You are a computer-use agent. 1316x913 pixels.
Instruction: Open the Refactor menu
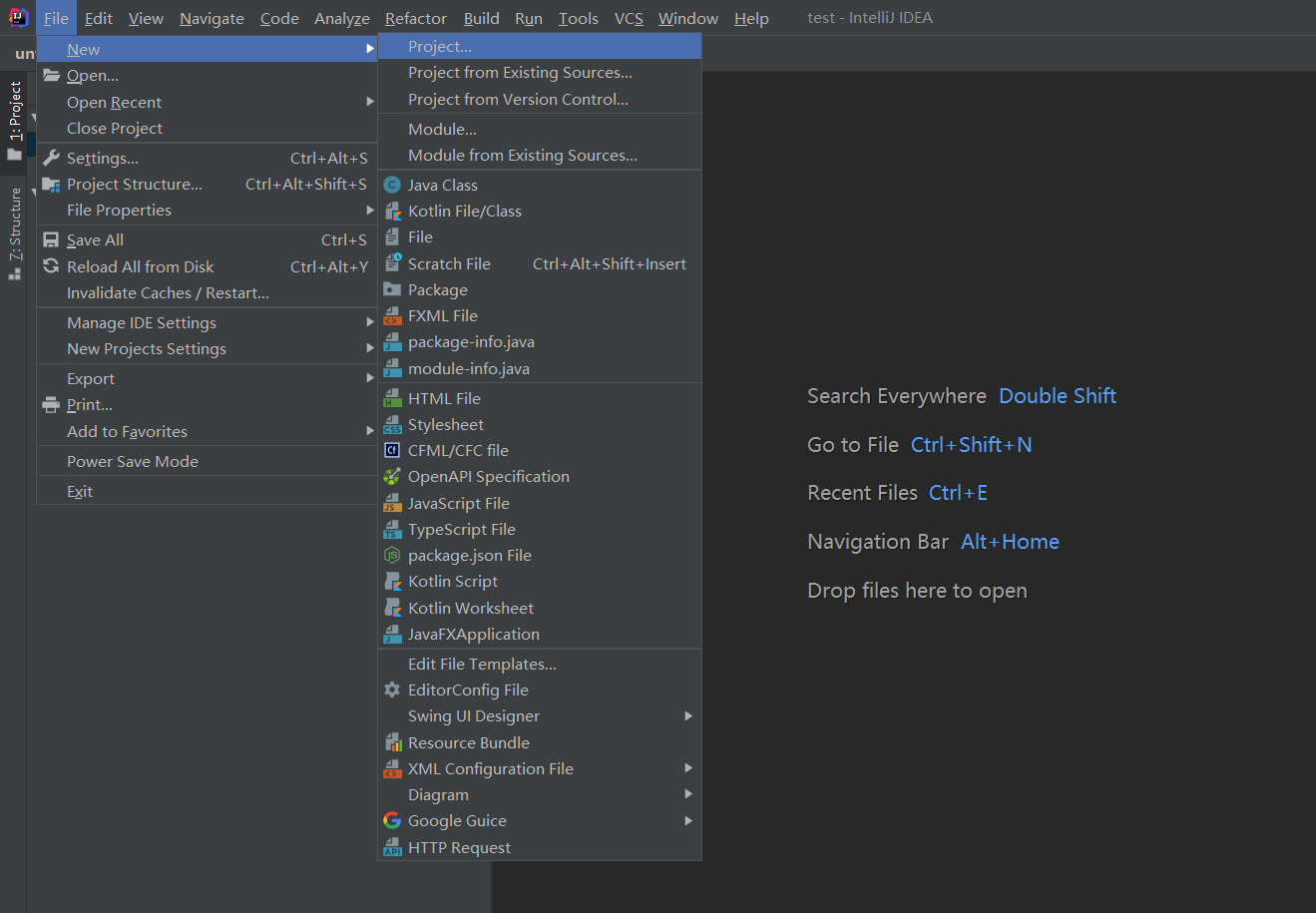(x=416, y=18)
